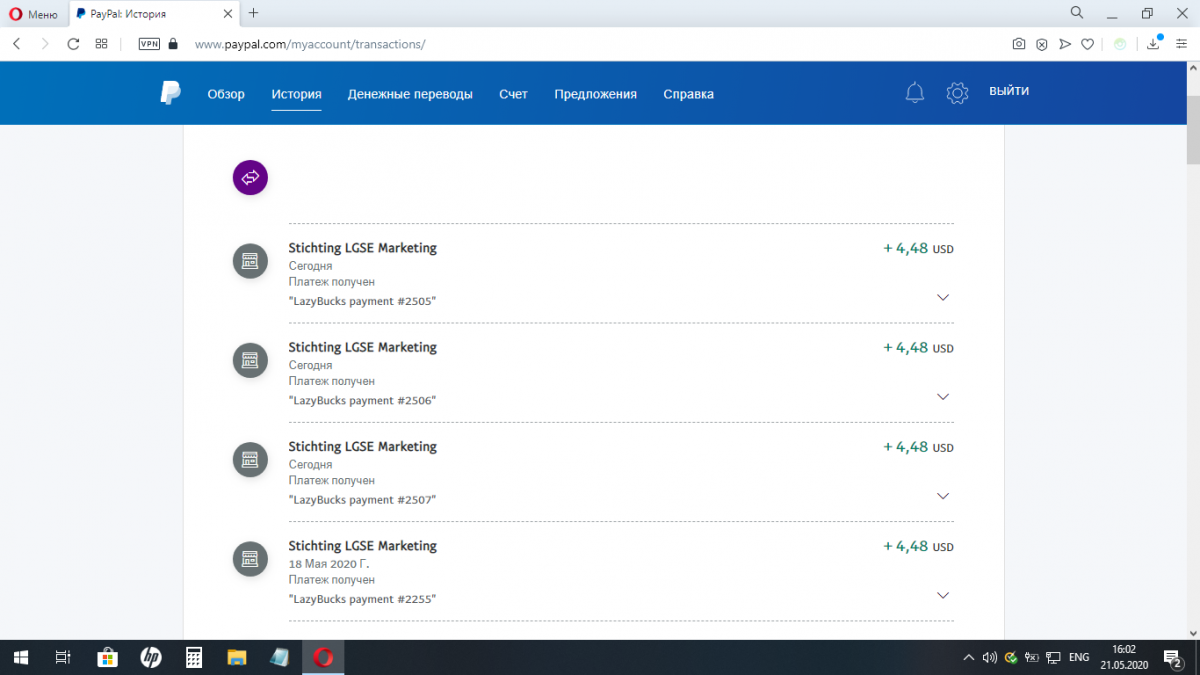The width and height of the screenshot is (1200, 675).
Task: Click the green extension icon in toolbar
Action: 1120,44
